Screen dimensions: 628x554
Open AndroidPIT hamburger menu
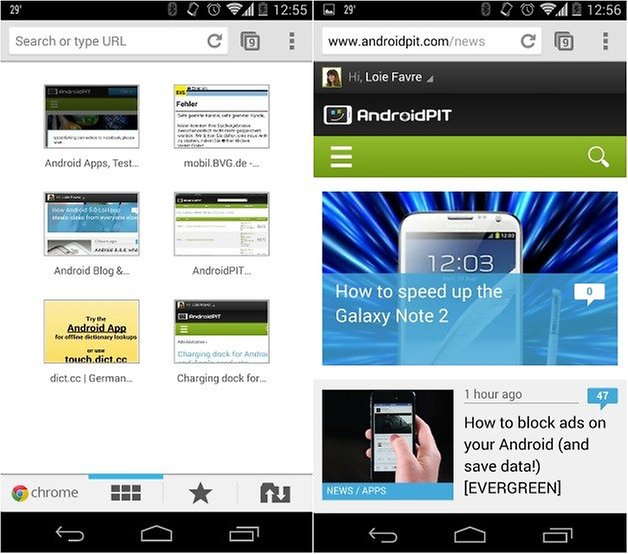(x=341, y=157)
